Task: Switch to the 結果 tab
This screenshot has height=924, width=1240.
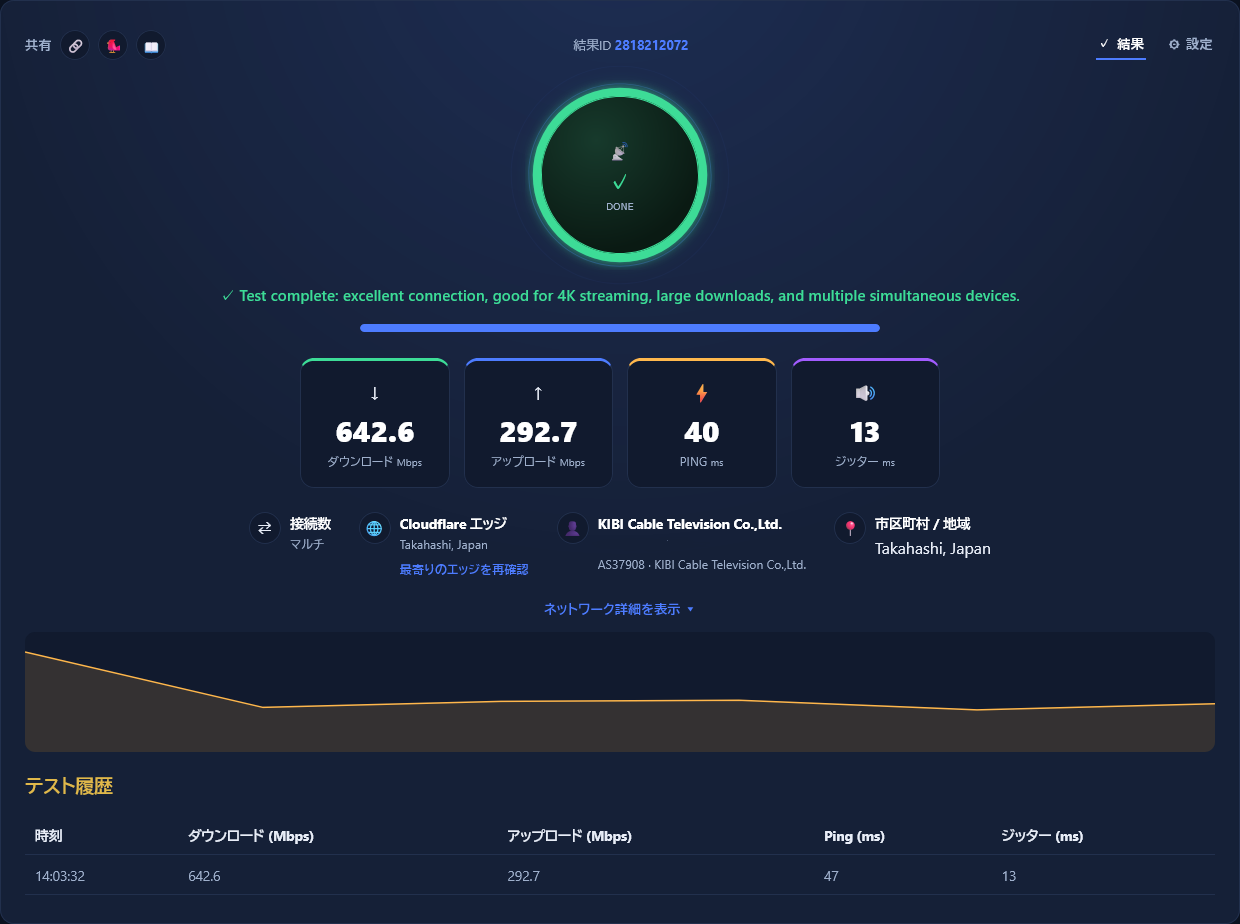Action: click(x=1121, y=44)
